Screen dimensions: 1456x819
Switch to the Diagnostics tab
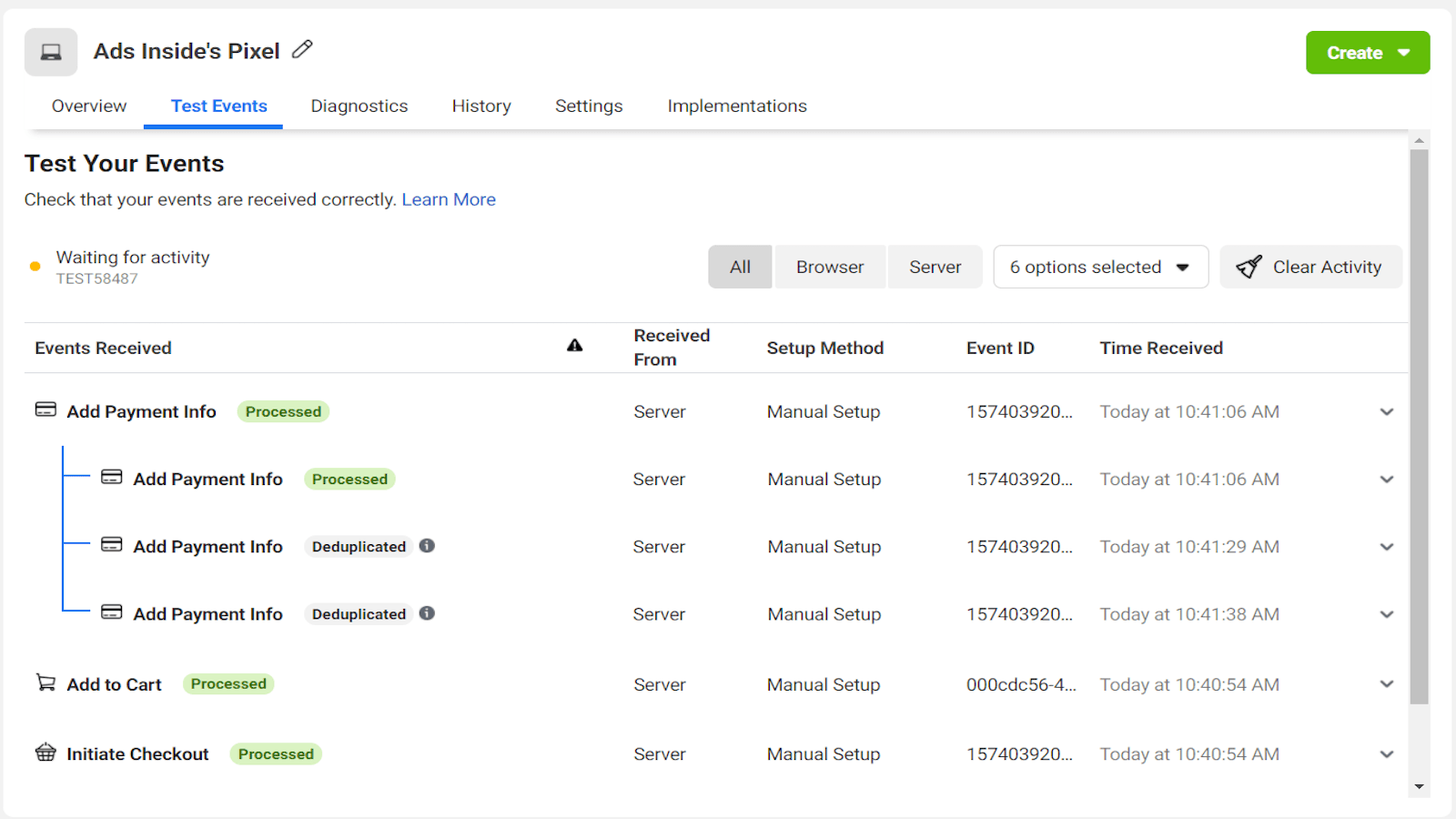[359, 106]
